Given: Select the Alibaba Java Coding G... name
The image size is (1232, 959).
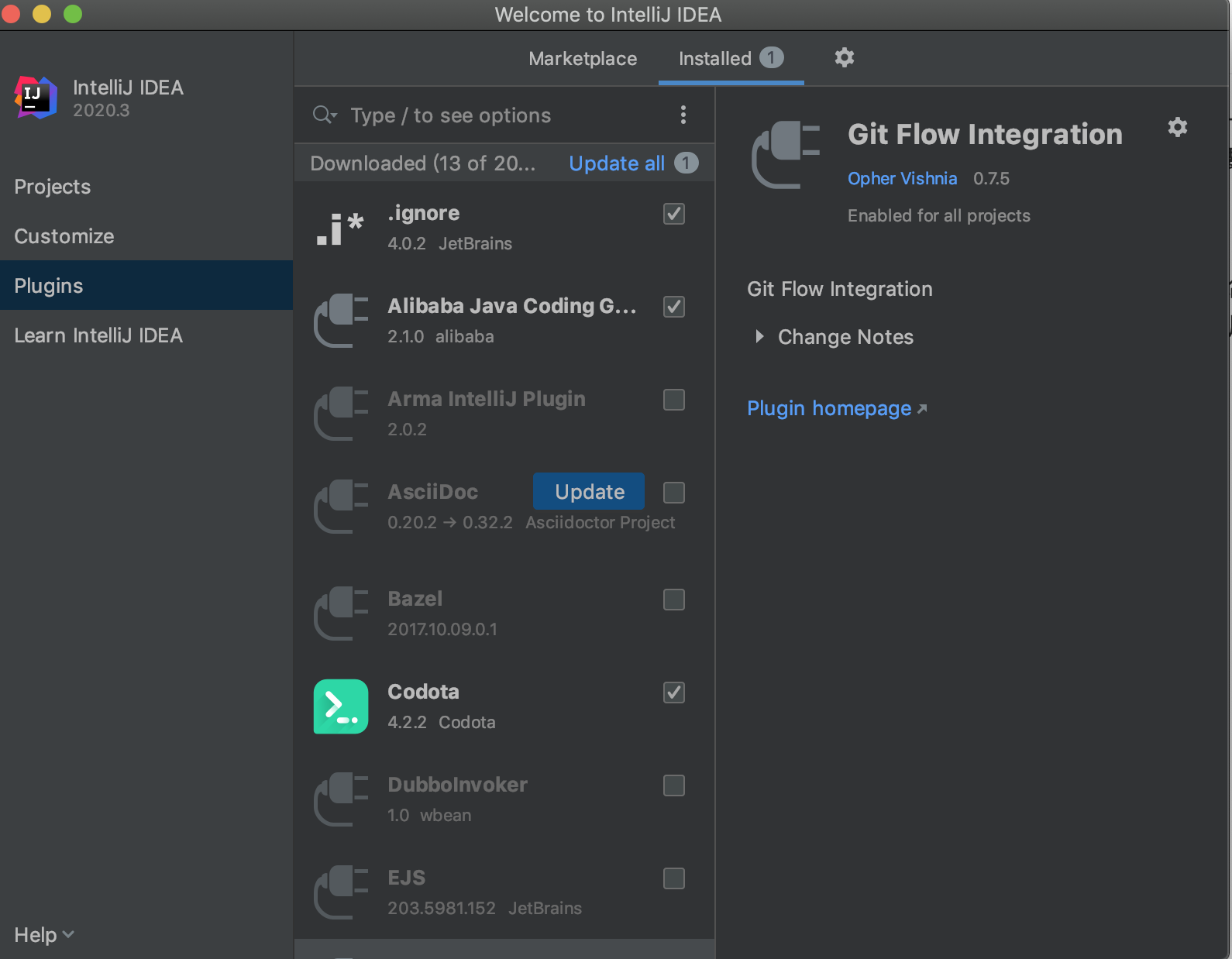Looking at the screenshot, I should pos(512,306).
